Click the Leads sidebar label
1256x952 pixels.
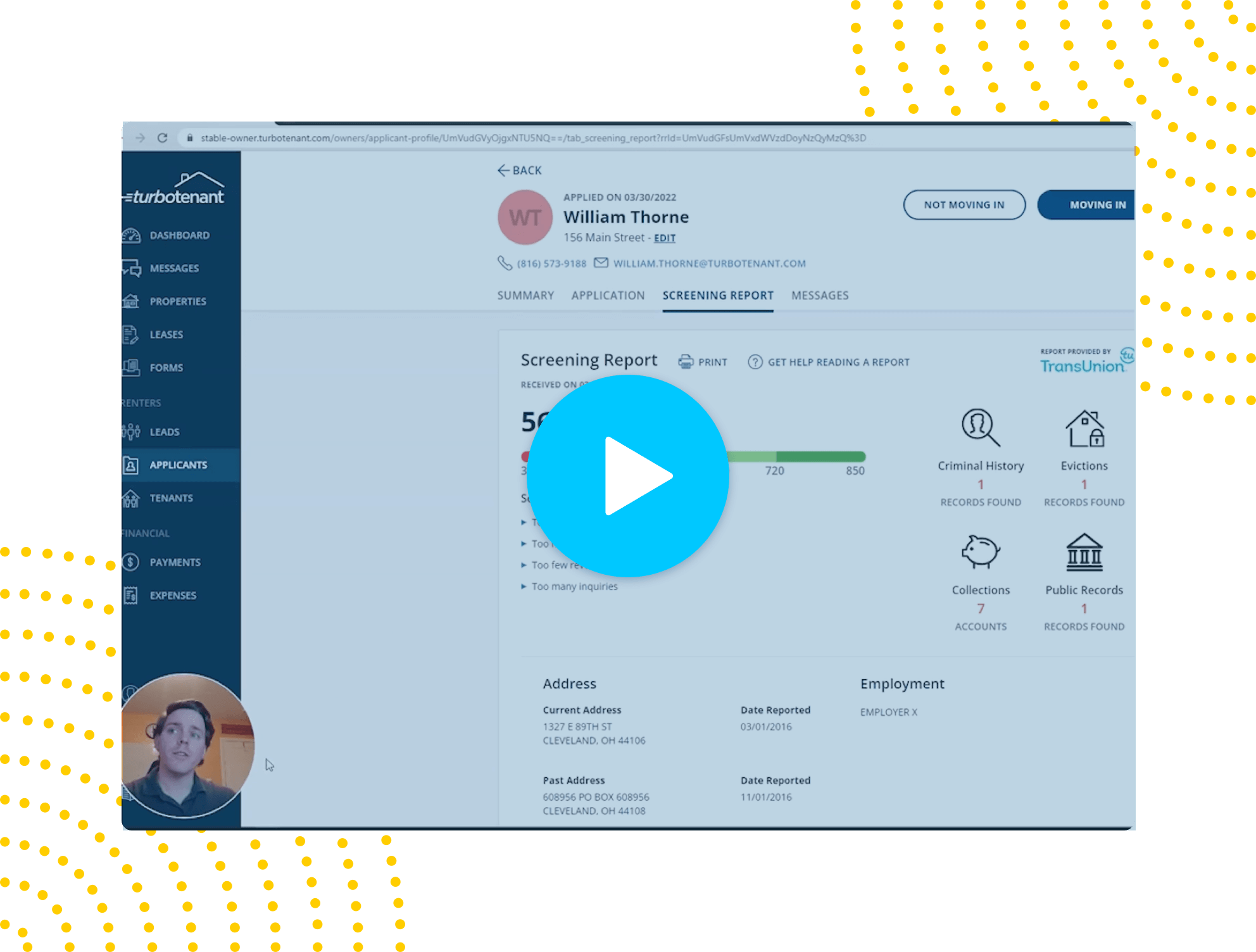[165, 432]
